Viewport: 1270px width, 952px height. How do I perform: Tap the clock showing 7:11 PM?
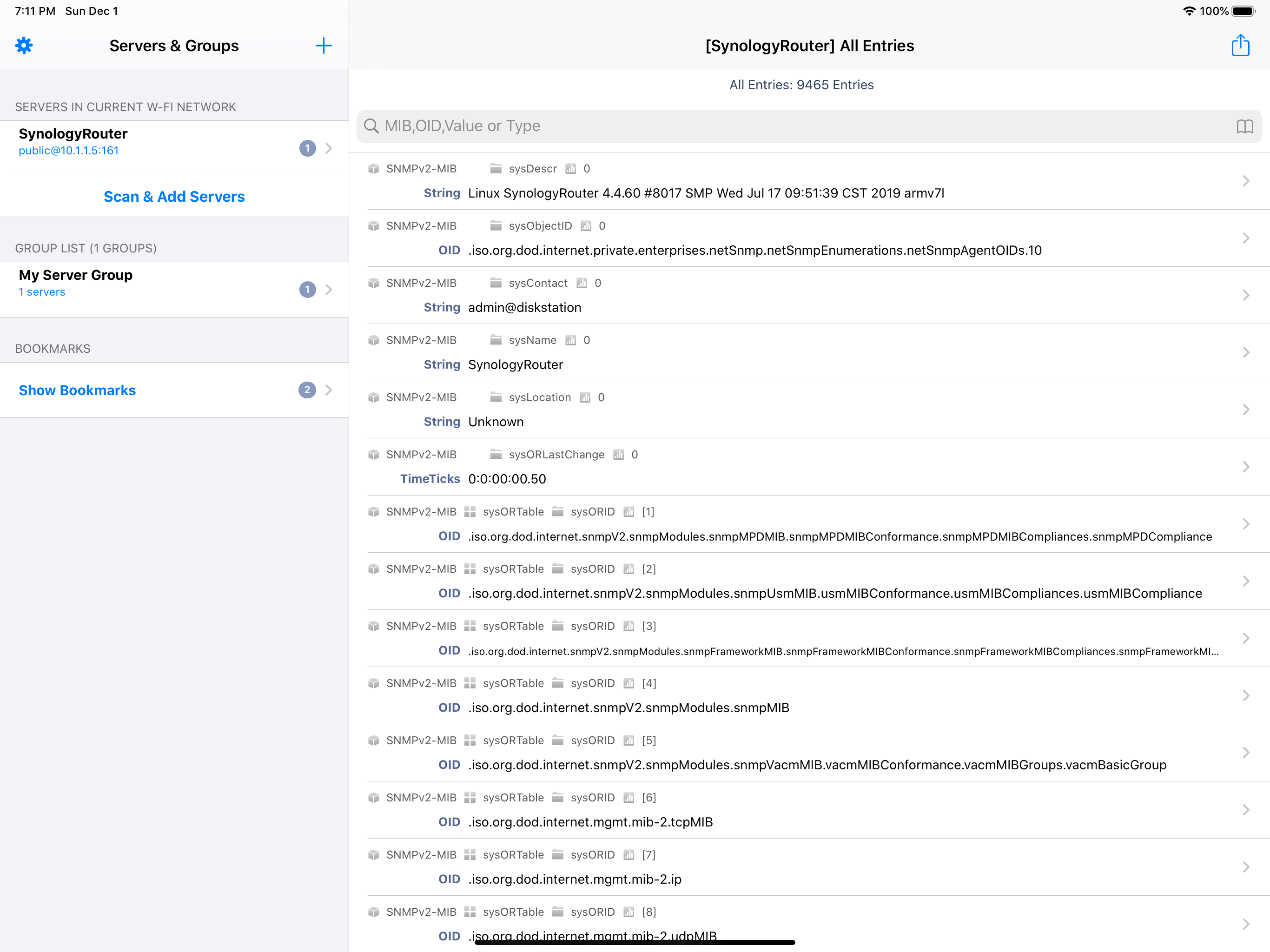[35, 11]
